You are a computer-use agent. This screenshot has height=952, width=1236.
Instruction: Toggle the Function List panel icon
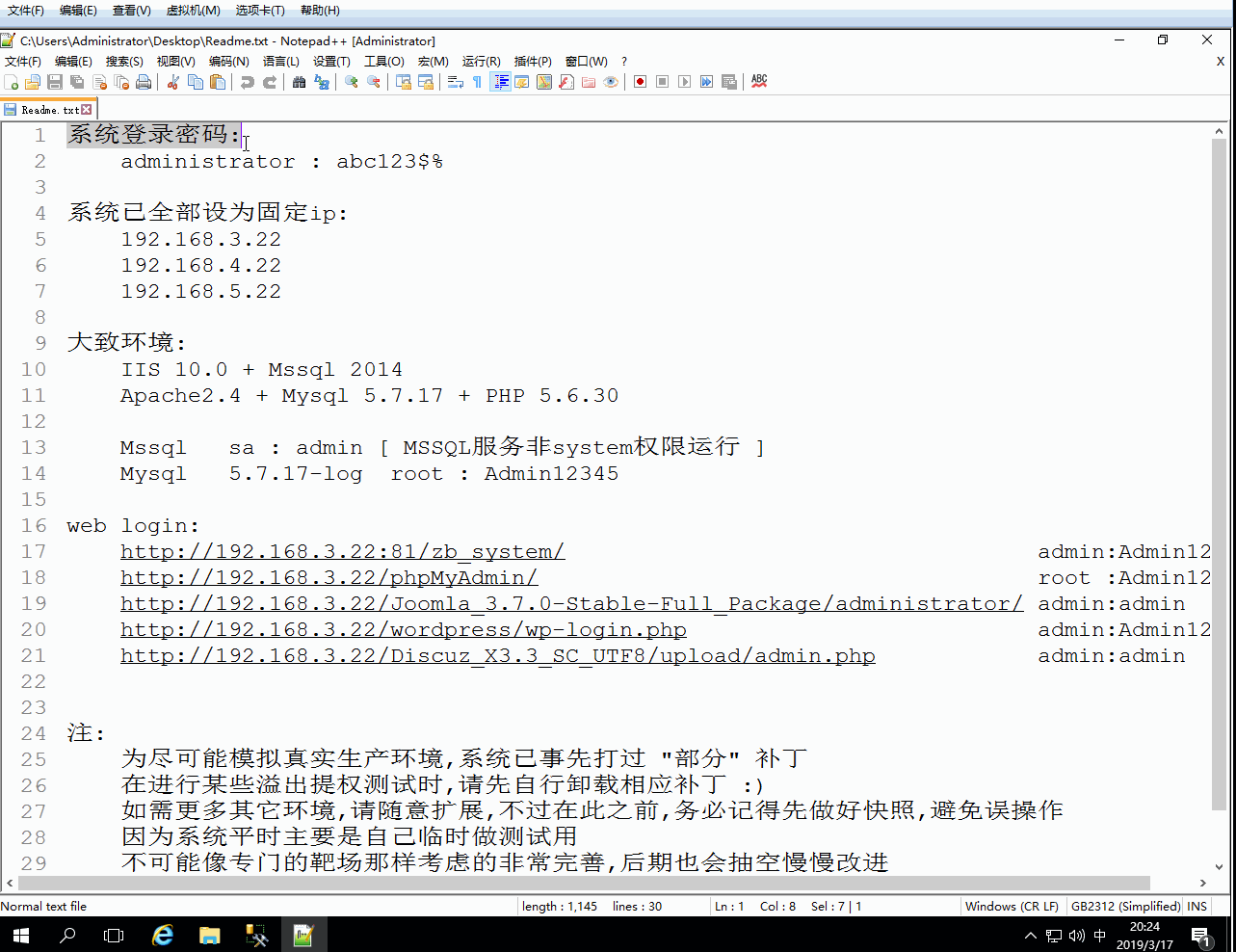point(566,82)
